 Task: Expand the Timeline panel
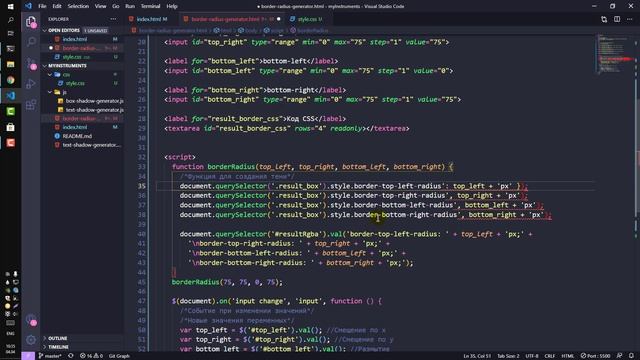coord(58,347)
